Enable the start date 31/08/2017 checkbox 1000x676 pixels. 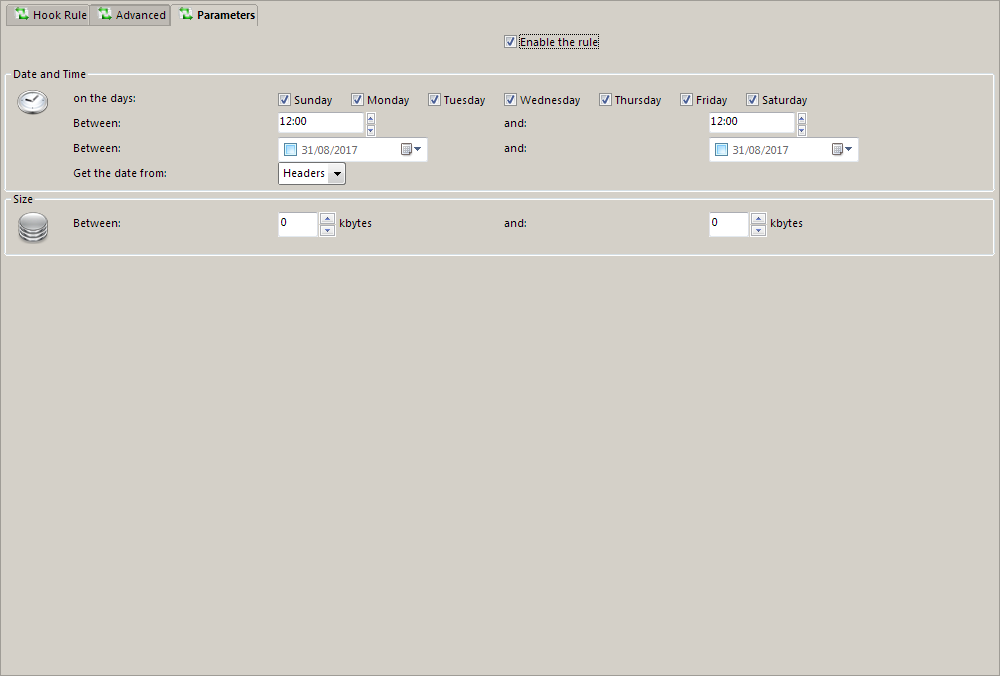[x=290, y=150]
